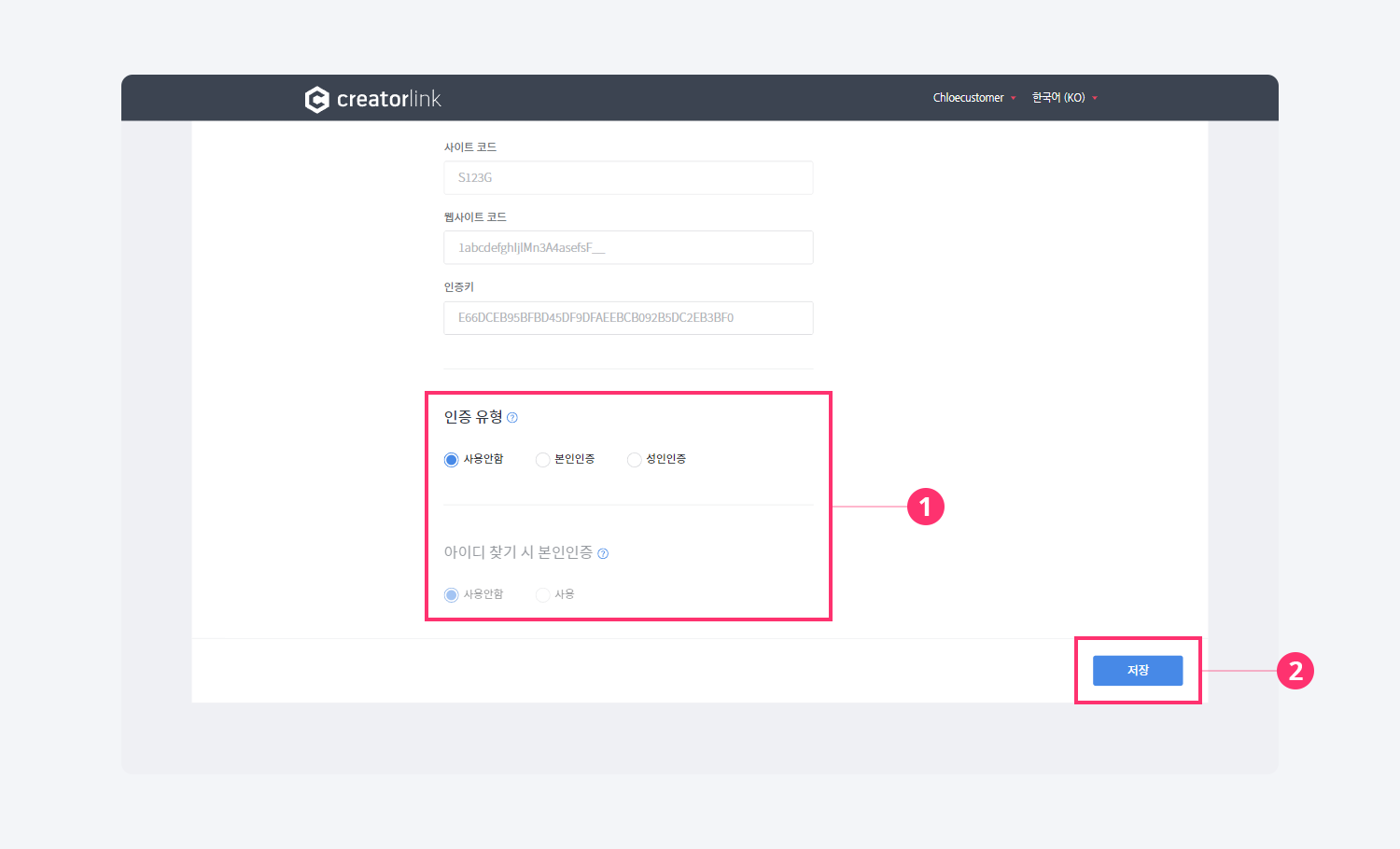Screen dimensions: 1400x849
Task: Click the help icon beside 인증 유형
Action: 512,418
